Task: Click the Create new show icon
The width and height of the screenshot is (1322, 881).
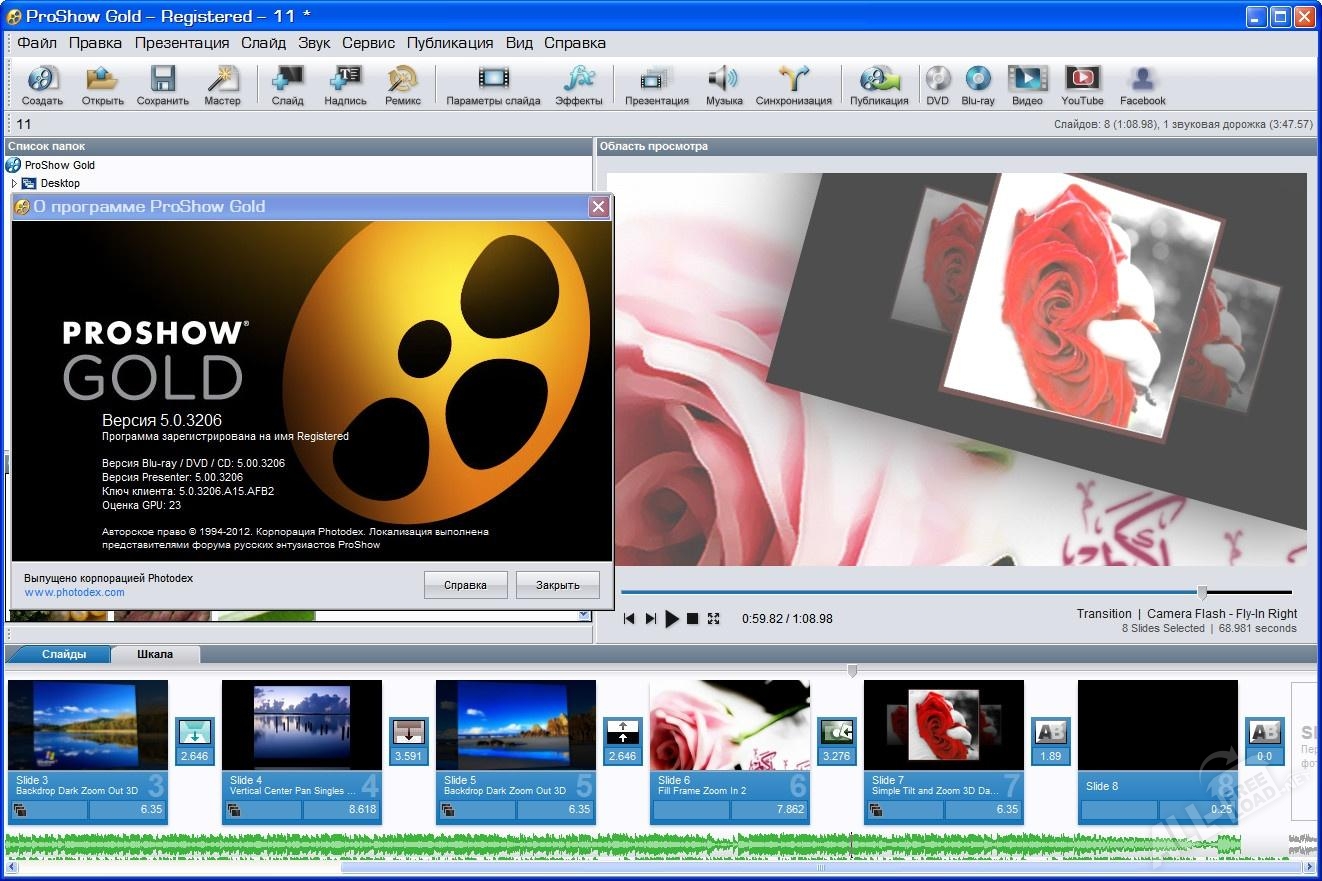Action: (x=42, y=81)
